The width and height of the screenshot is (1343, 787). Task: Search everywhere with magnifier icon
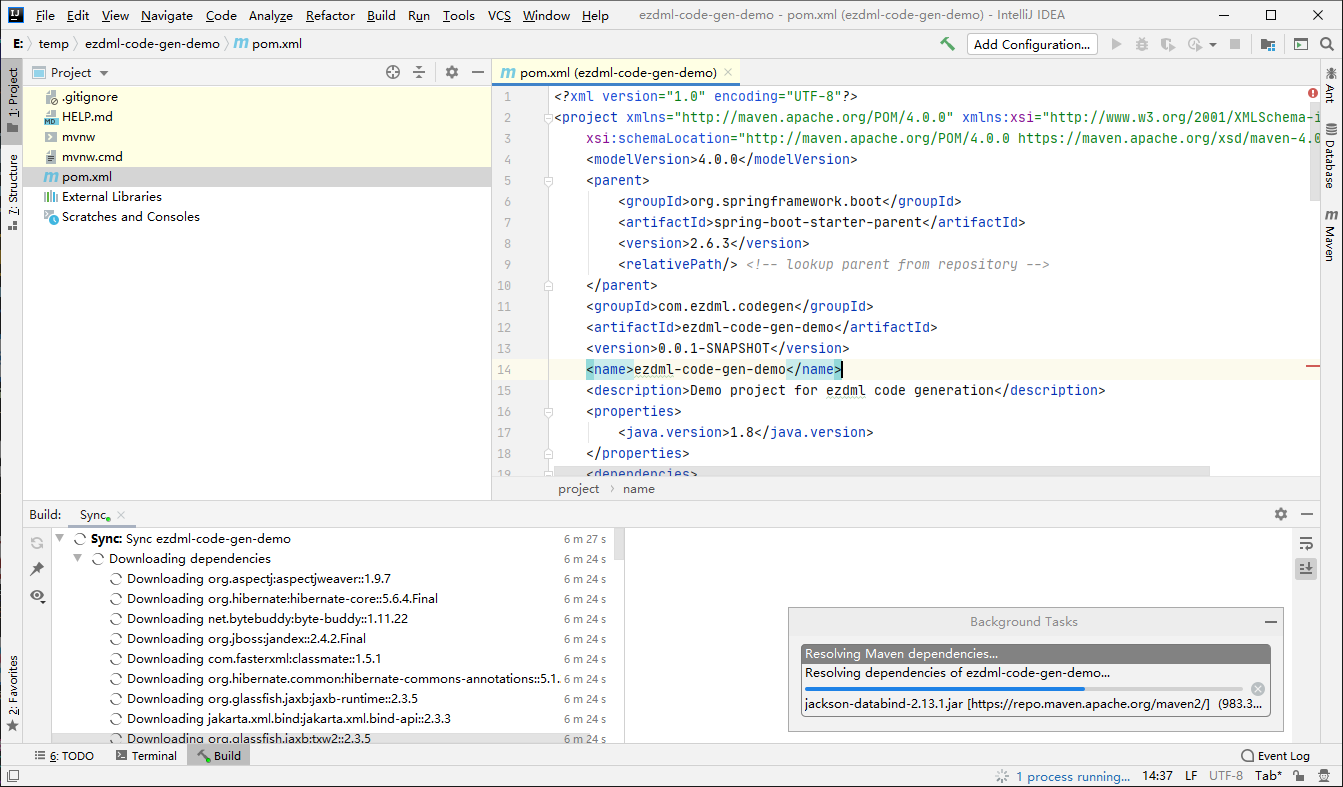tap(1325, 44)
